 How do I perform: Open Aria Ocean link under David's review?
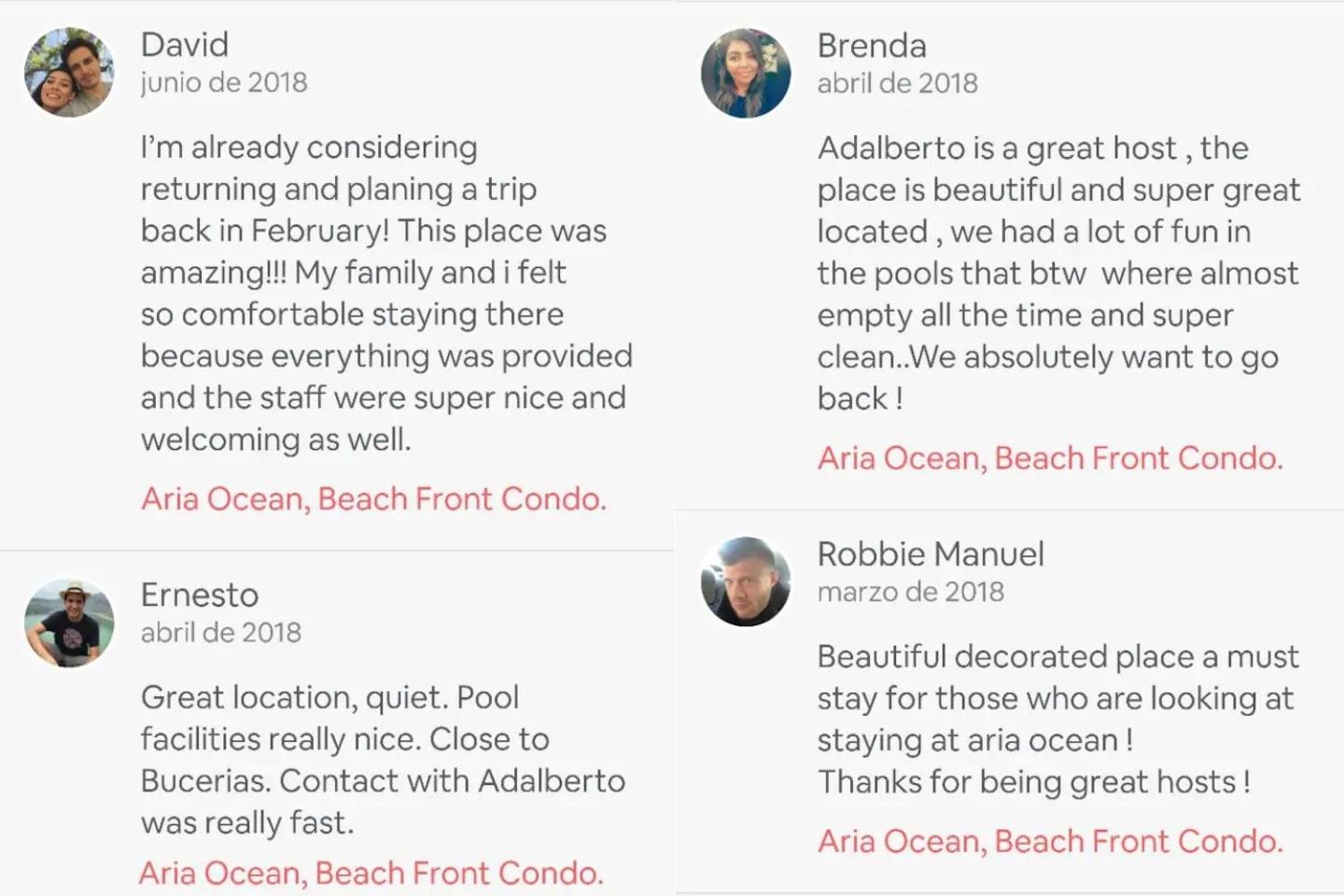(373, 498)
